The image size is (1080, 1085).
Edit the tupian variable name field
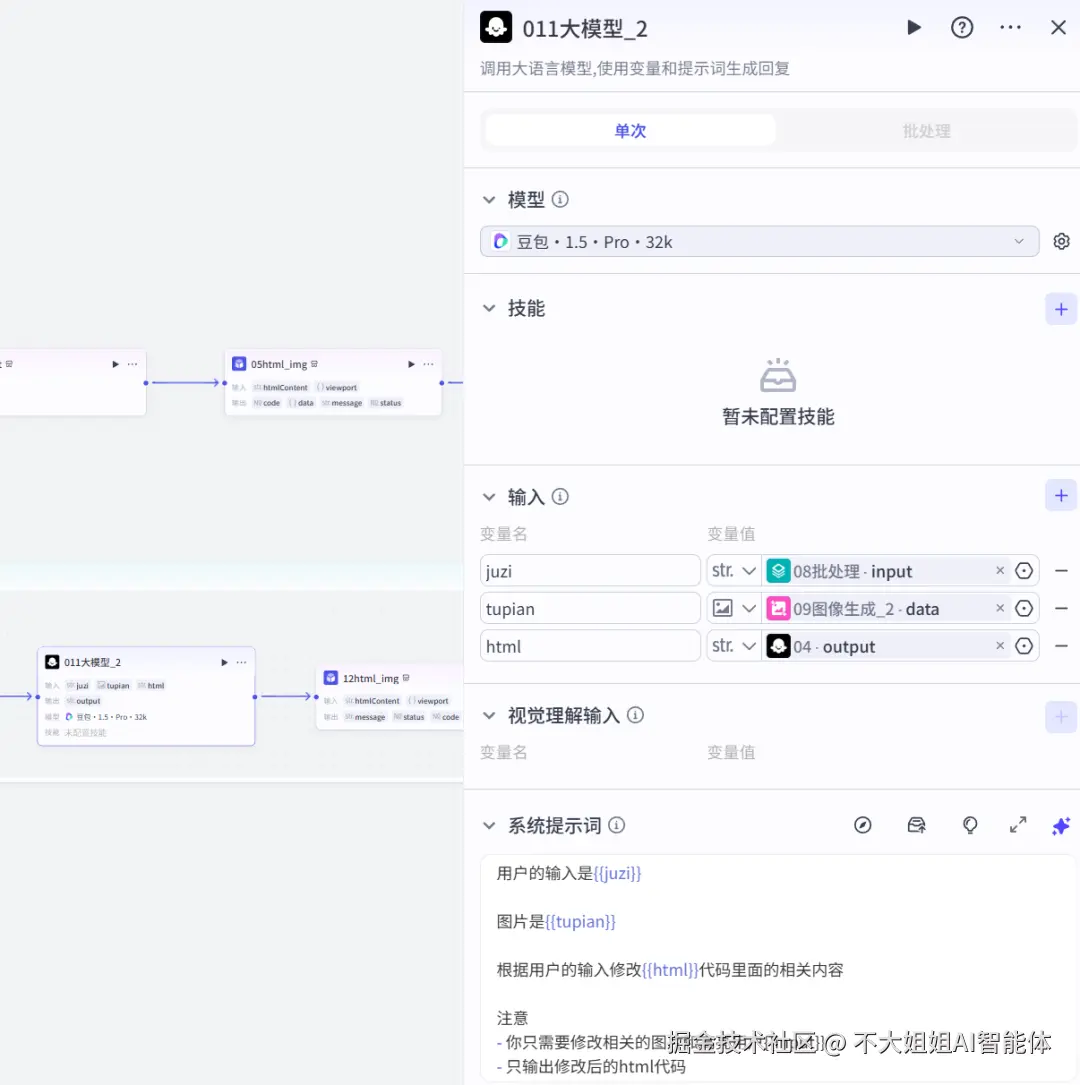point(590,609)
